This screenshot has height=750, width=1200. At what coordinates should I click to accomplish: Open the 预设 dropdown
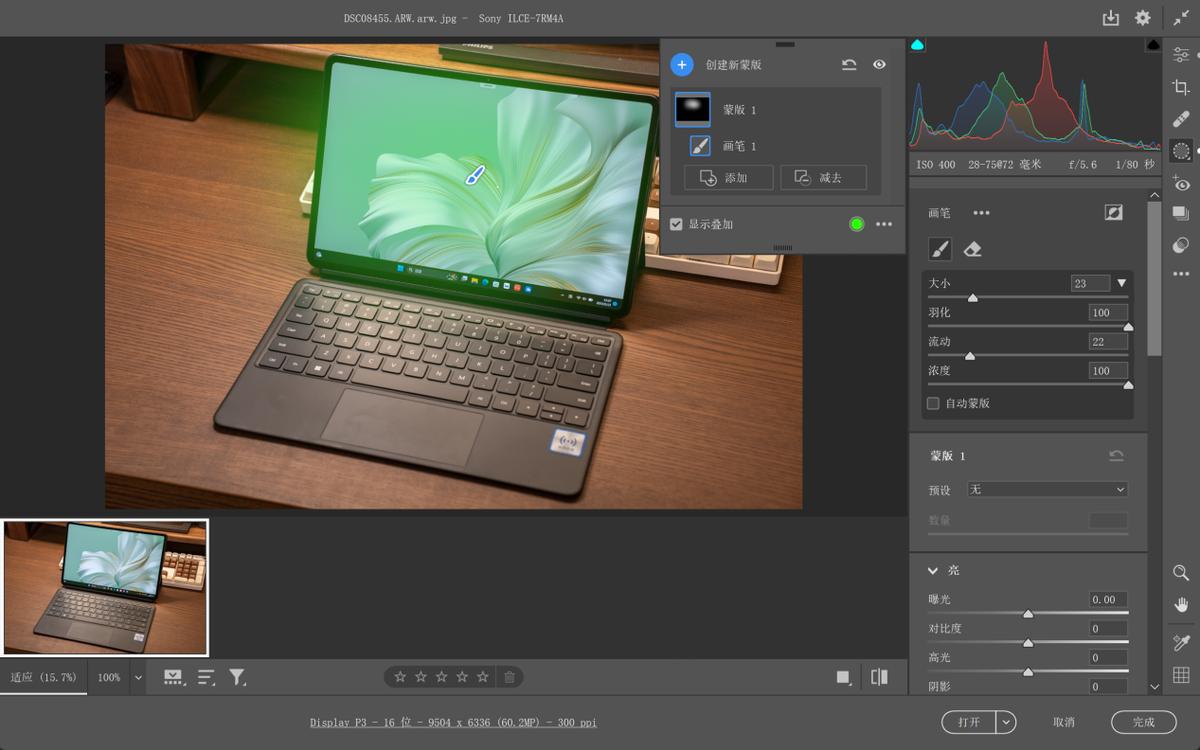(x=1047, y=490)
